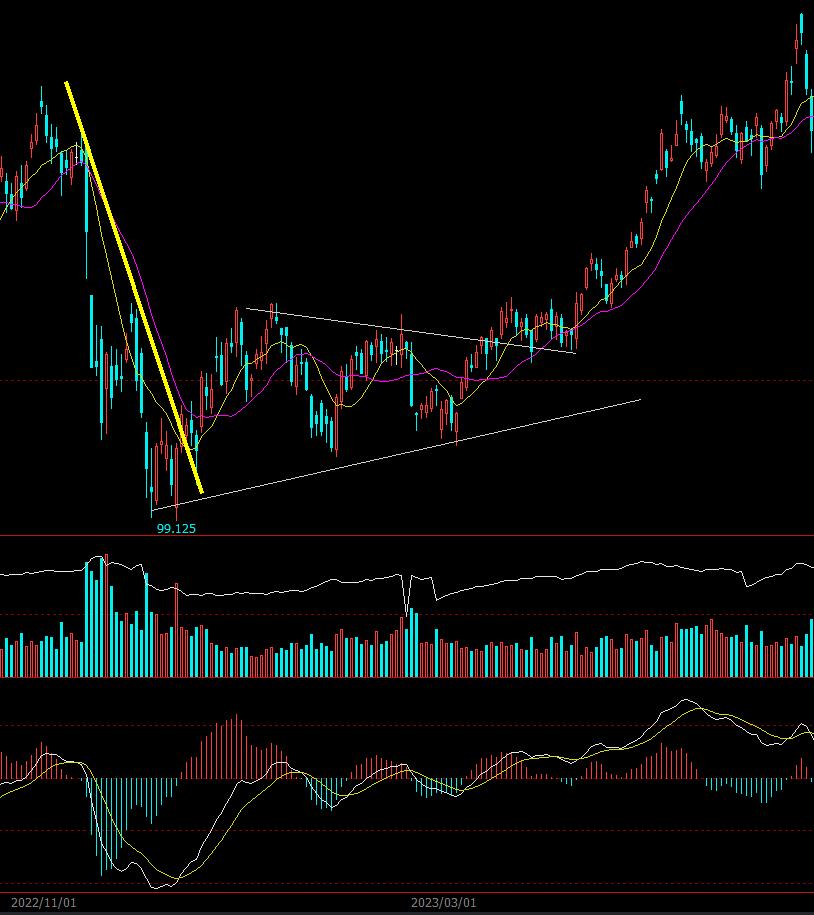Click the 2022/11/01 date label

[x=39, y=903]
